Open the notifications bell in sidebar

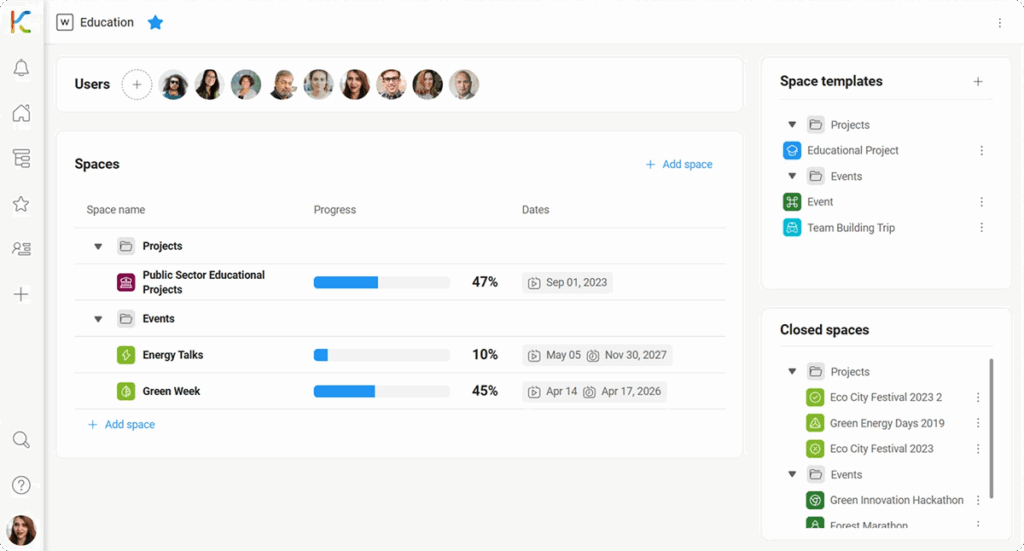pos(21,68)
